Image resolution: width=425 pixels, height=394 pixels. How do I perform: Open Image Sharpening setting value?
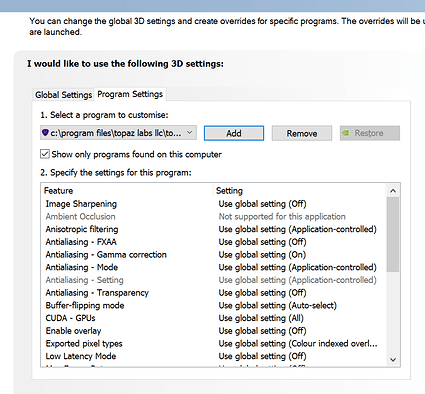click(x=262, y=204)
